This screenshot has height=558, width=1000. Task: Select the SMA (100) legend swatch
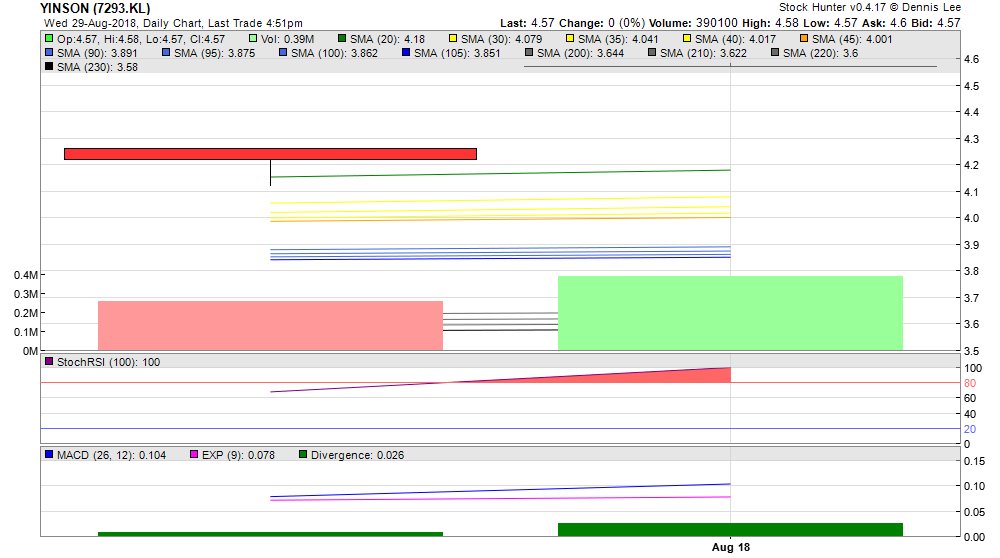283,53
